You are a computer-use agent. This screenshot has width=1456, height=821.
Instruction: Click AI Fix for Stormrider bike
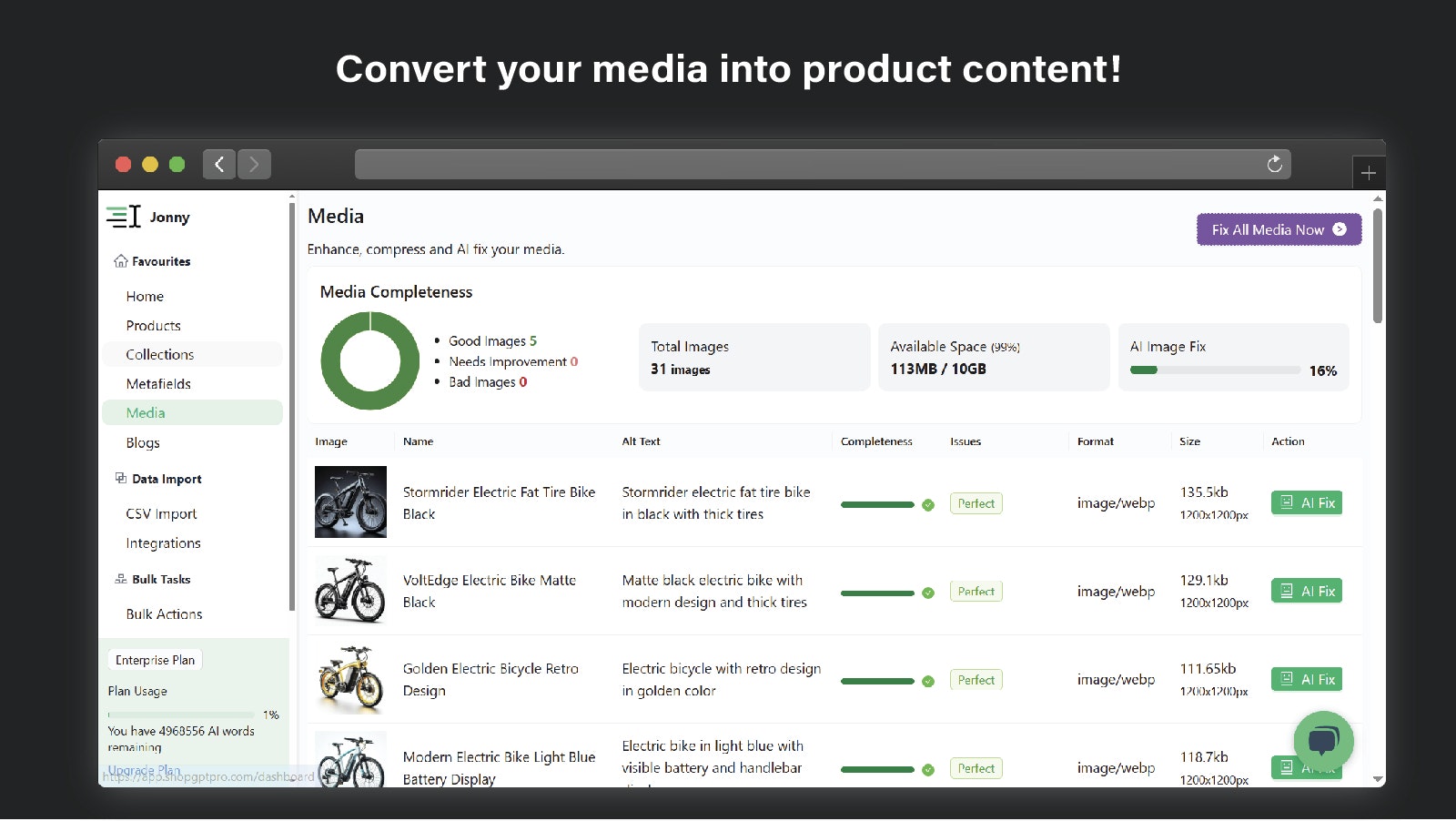[x=1306, y=502]
